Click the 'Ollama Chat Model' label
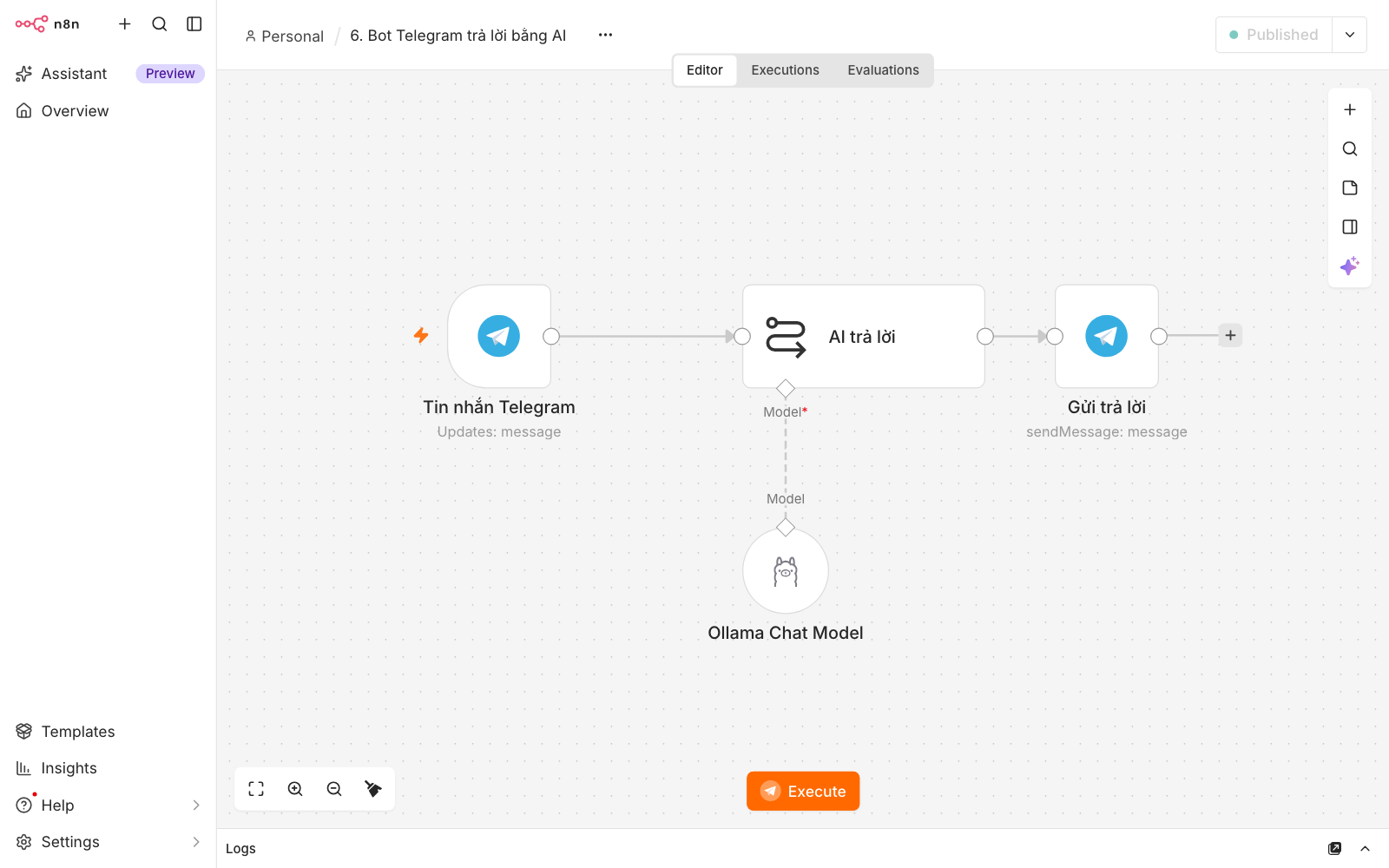 pyautogui.click(x=786, y=633)
